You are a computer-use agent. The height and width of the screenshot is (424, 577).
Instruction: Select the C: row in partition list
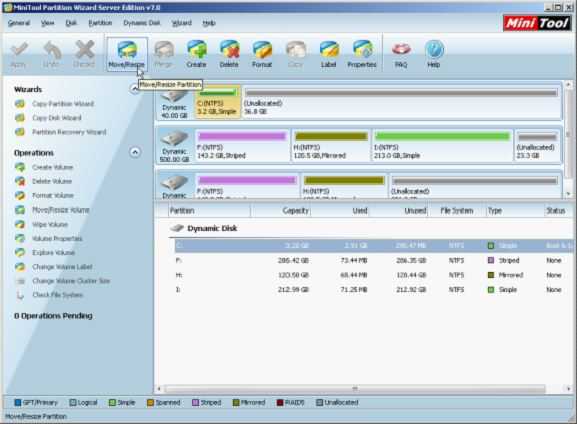[374, 245]
